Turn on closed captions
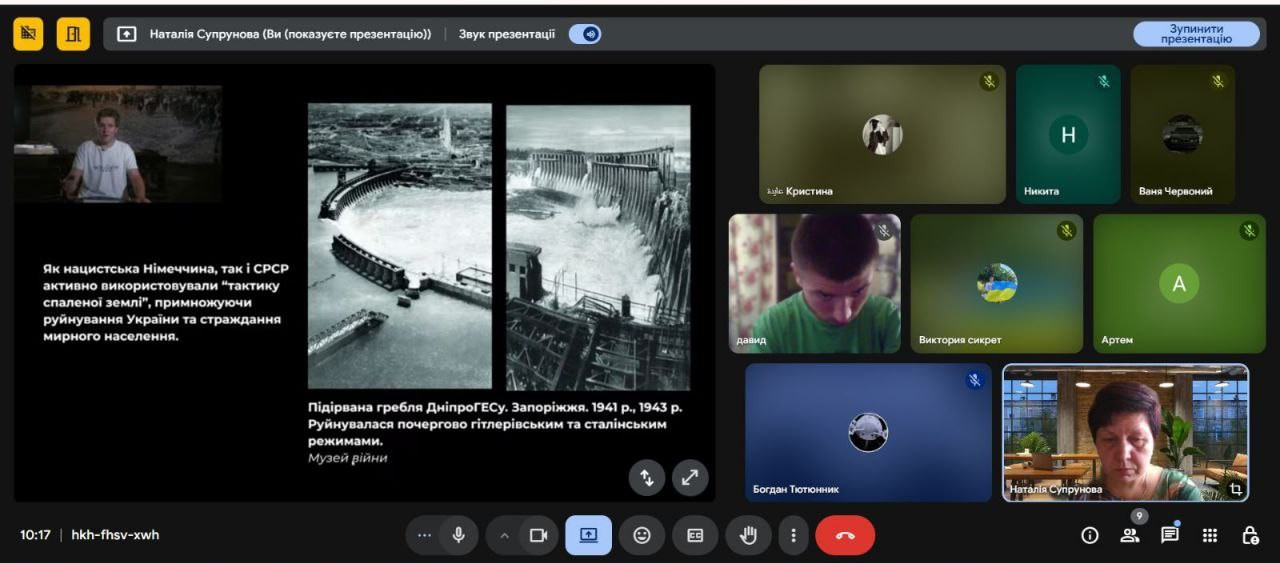This screenshot has height=563, width=1280. (695, 535)
